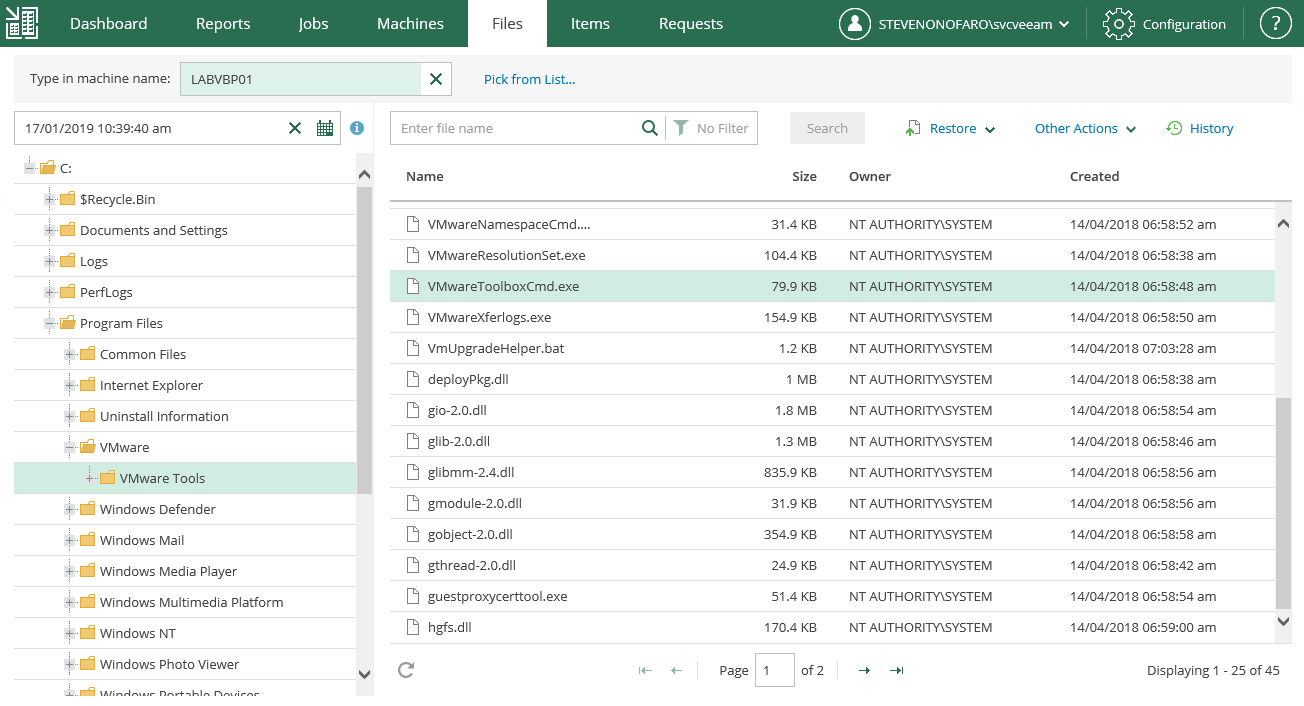
Task: Click the magnifier search icon in file name box
Action: [x=650, y=128]
